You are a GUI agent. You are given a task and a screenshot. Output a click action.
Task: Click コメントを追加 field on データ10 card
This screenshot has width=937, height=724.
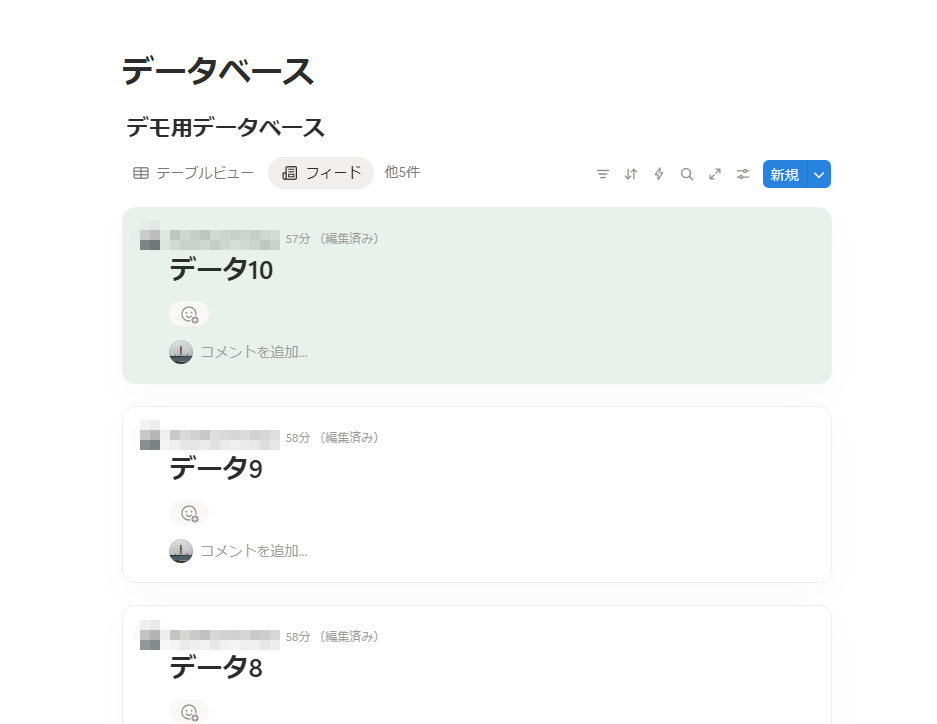click(254, 352)
